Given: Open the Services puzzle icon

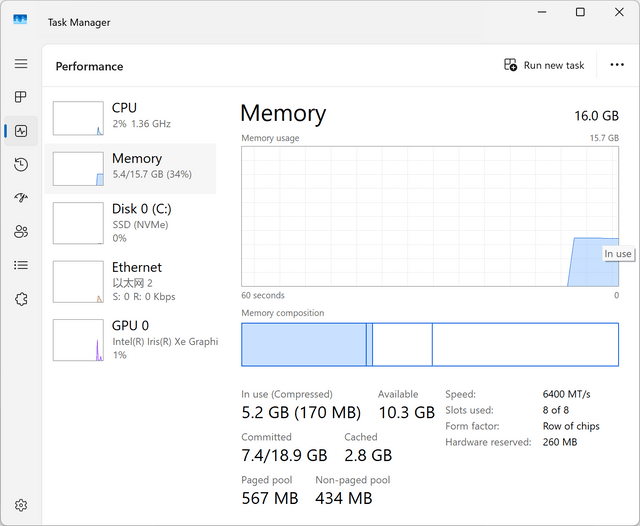Looking at the screenshot, I should [21, 299].
